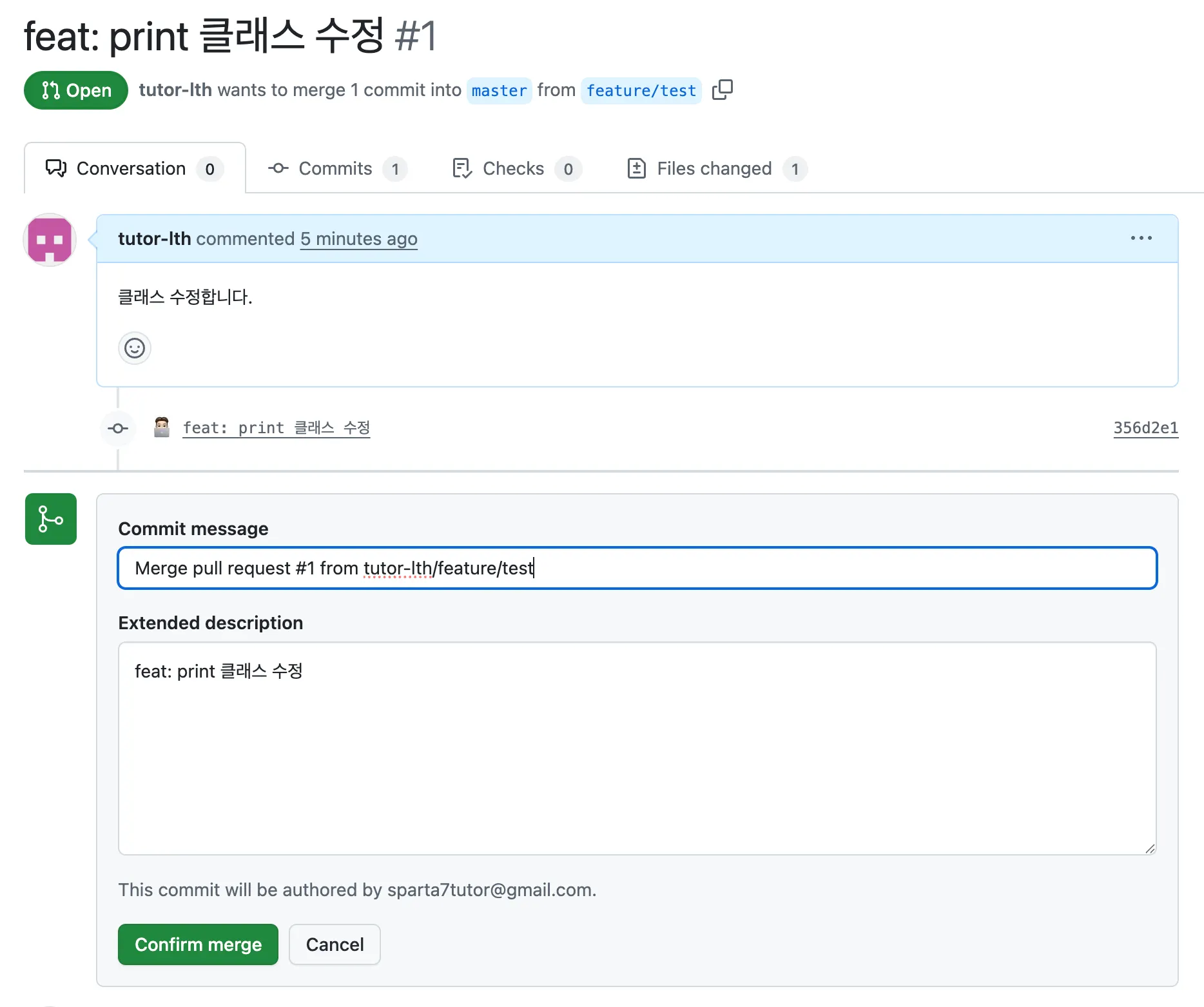1204x1007 pixels.
Task: Open the master branch link
Action: [x=499, y=90]
